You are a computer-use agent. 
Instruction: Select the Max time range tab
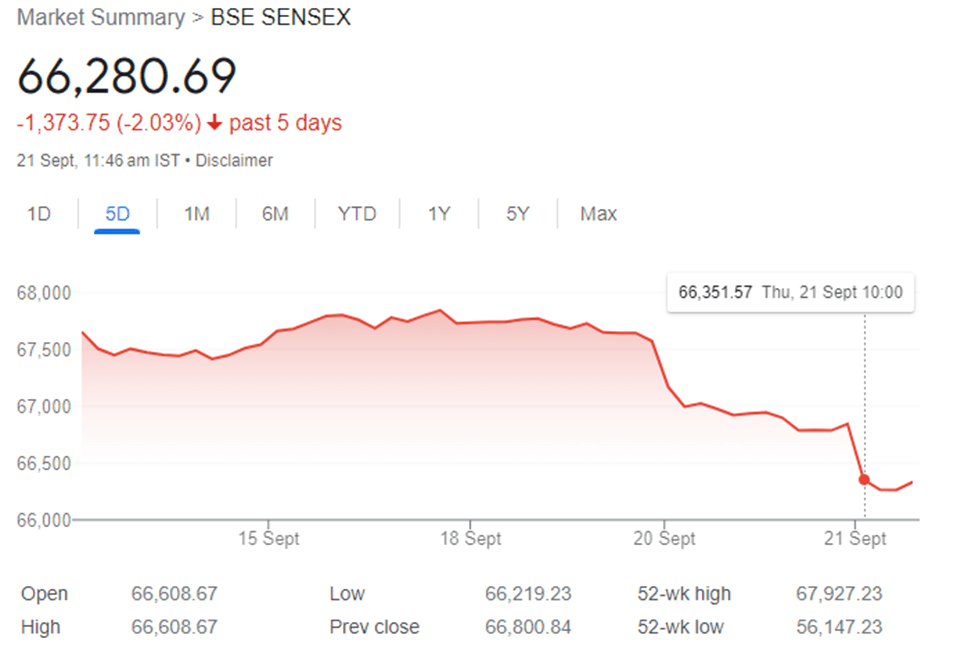tap(597, 213)
